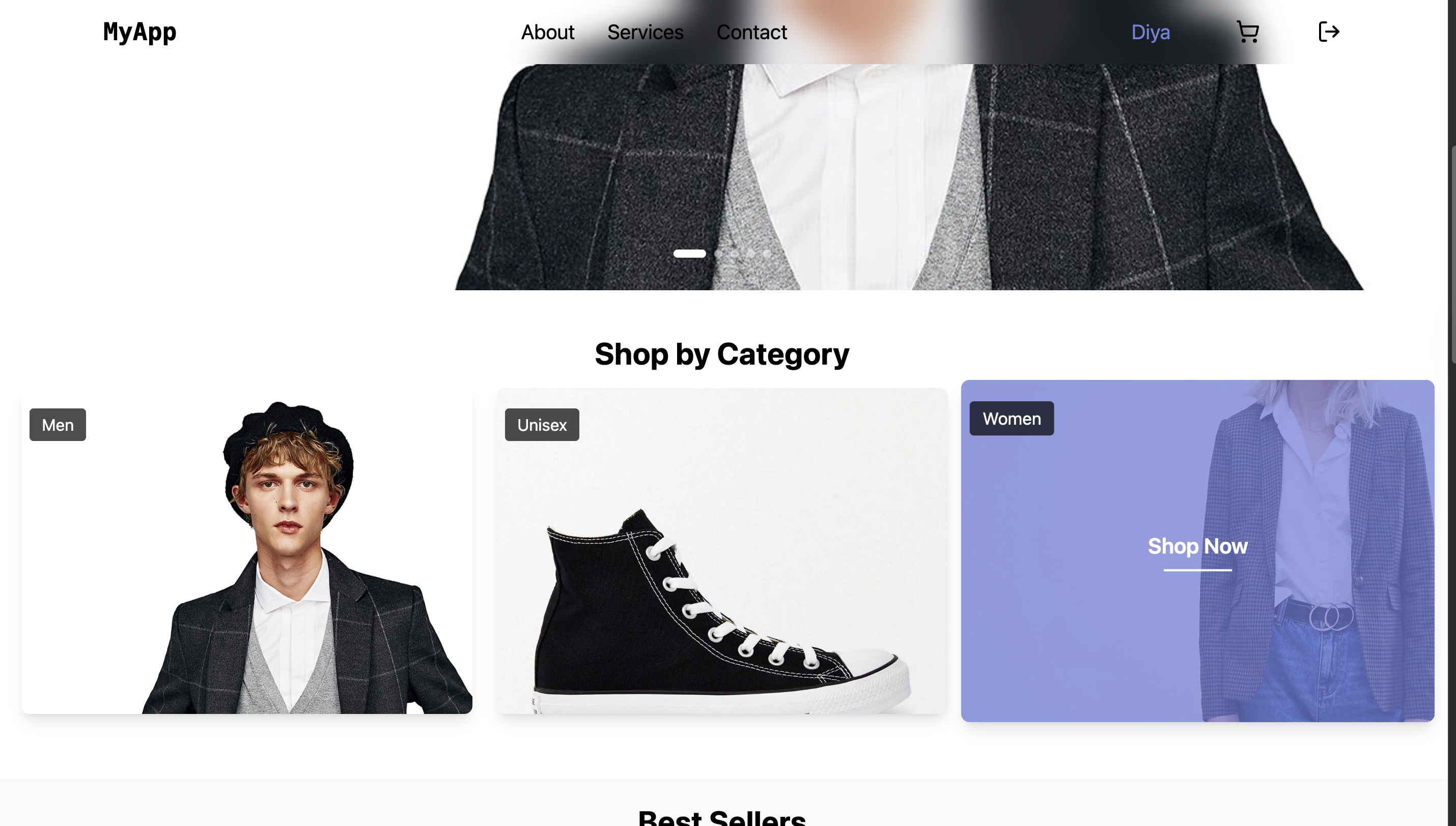The image size is (1456, 826).
Task: Open the Services menu item
Action: point(645,32)
